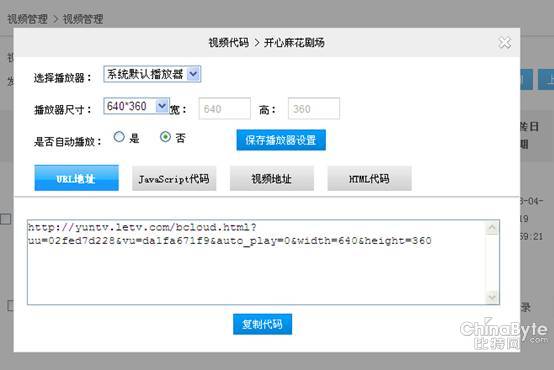The width and height of the screenshot is (554, 370).
Task: Tick the checkbox behind the dialog's left edge
Action: (6, 219)
